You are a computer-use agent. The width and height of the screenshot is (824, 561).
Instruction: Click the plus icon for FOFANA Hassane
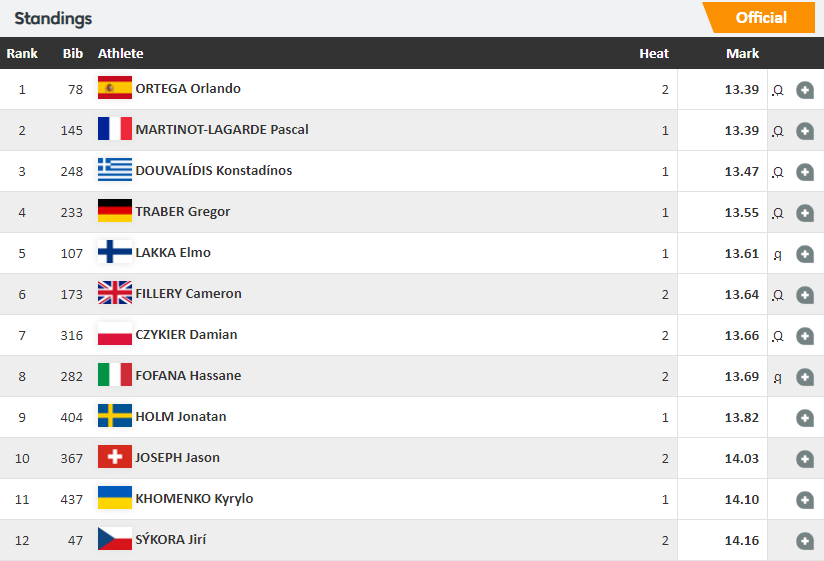(805, 377)
